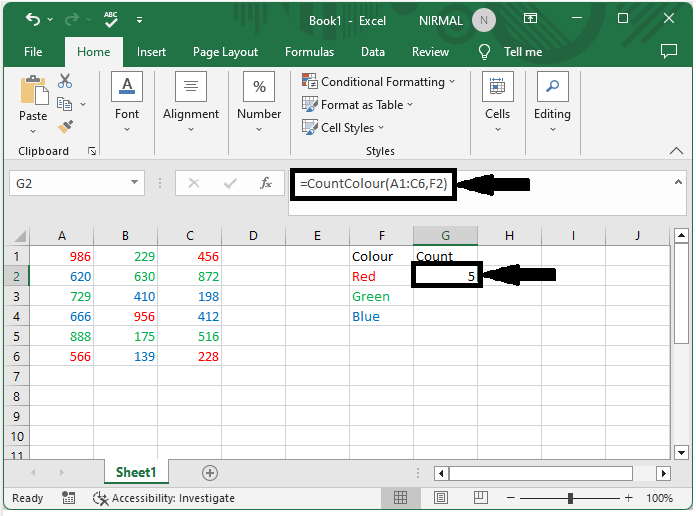This screenshot has height=516, width=696.
Task: Click the macro recording status icon
Action: (x=68, y=498)
